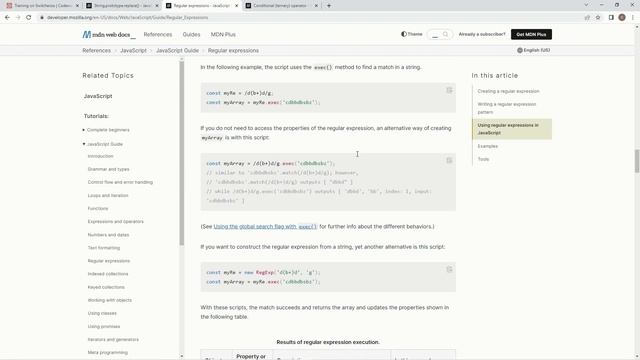640x360 pixels.
Task: Open a new tab with plus button
Action: [329, 6]
